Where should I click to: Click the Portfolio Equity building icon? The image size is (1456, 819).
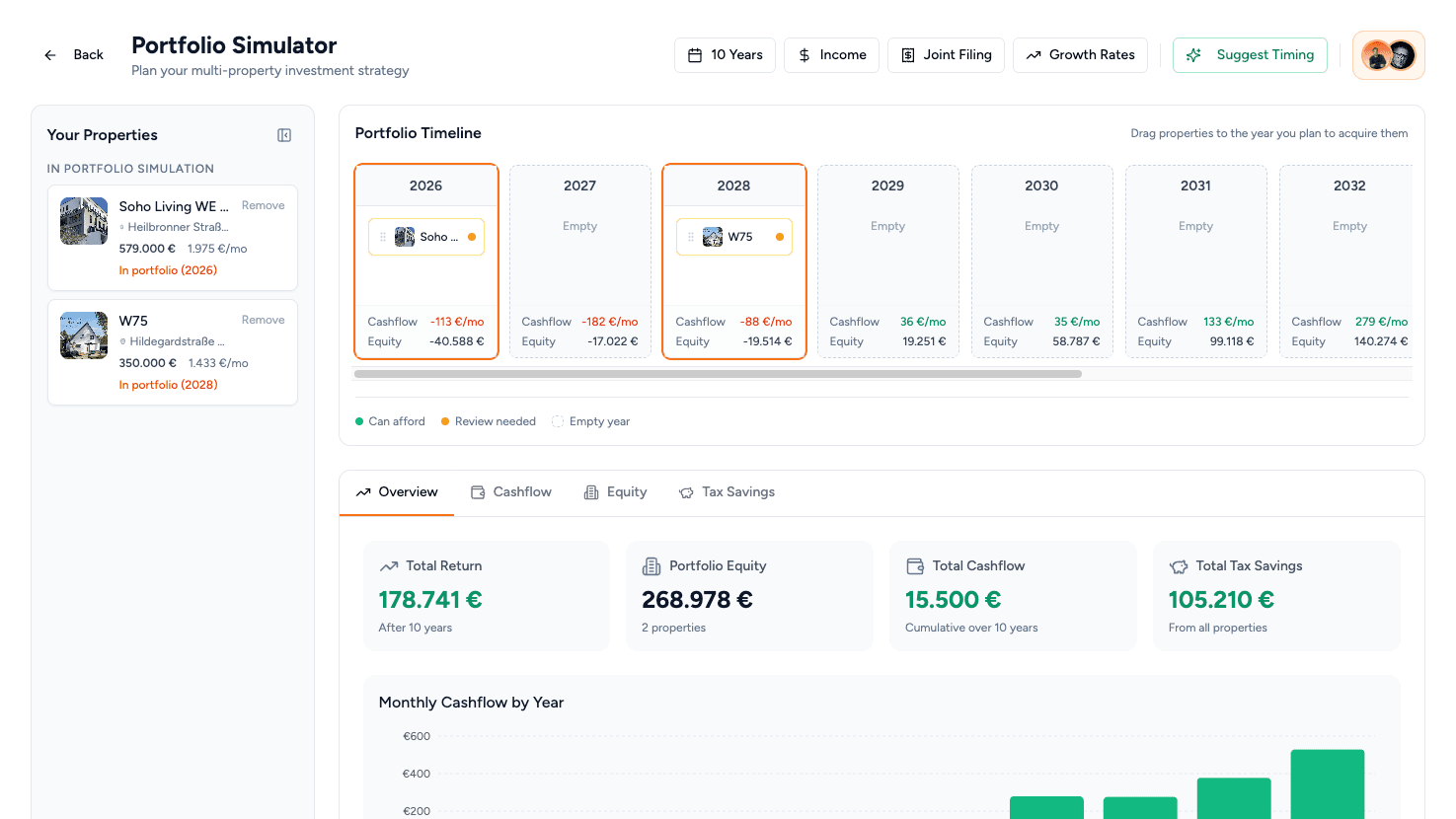coord(651,566)
